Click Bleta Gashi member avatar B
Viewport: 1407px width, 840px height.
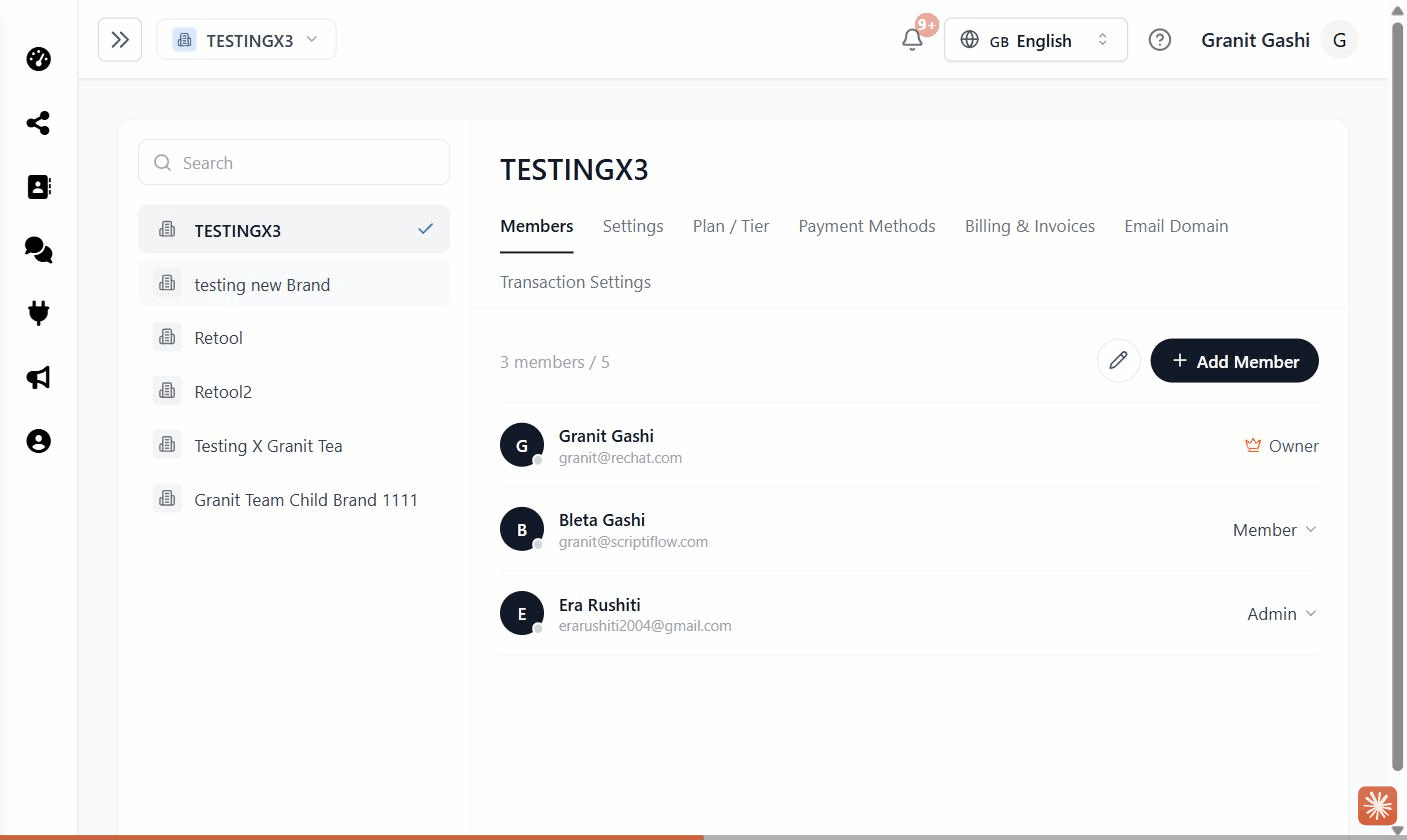521,529
